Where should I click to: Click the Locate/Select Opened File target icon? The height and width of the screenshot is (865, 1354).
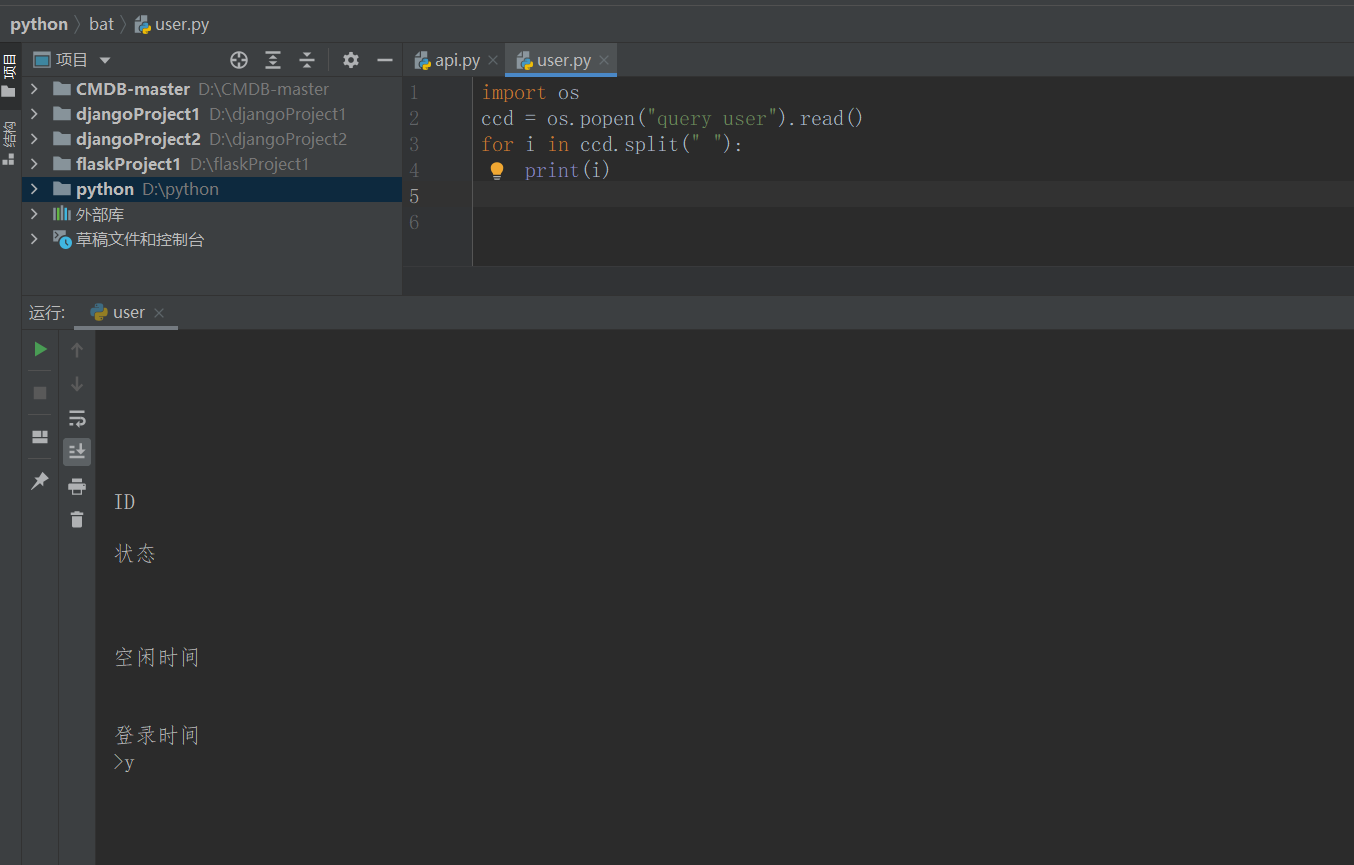238,60
